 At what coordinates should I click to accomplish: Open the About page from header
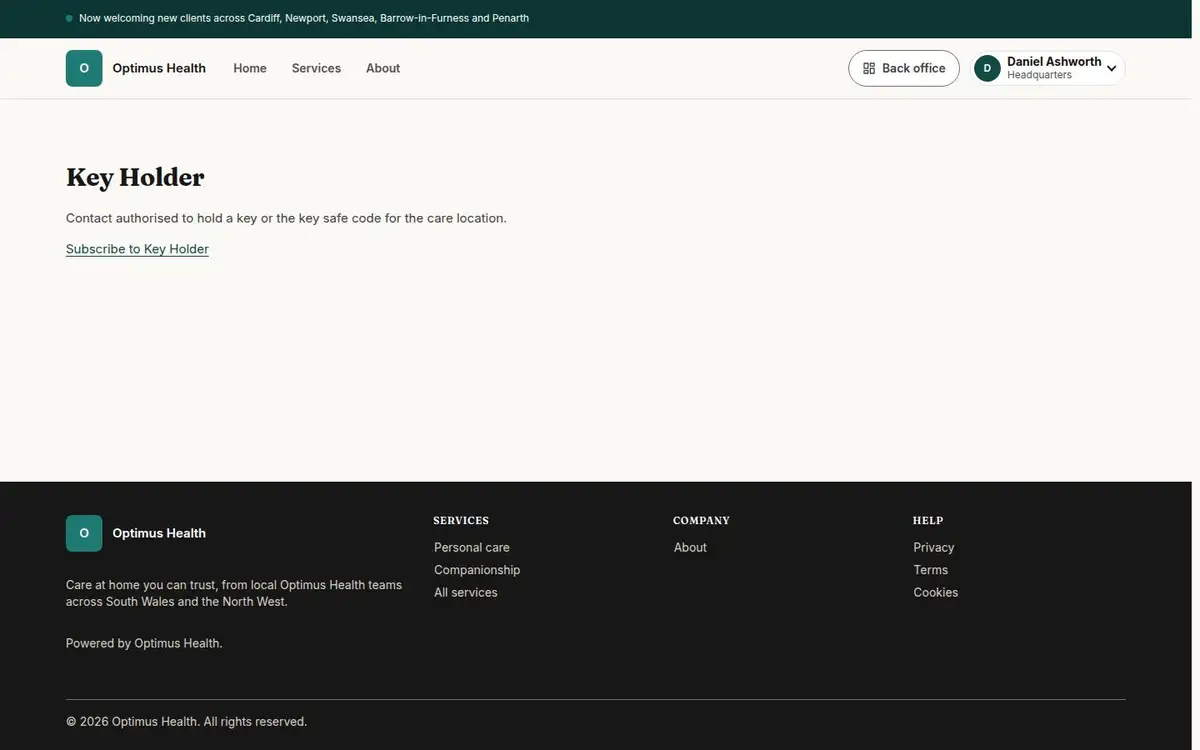tap(383, 68)
